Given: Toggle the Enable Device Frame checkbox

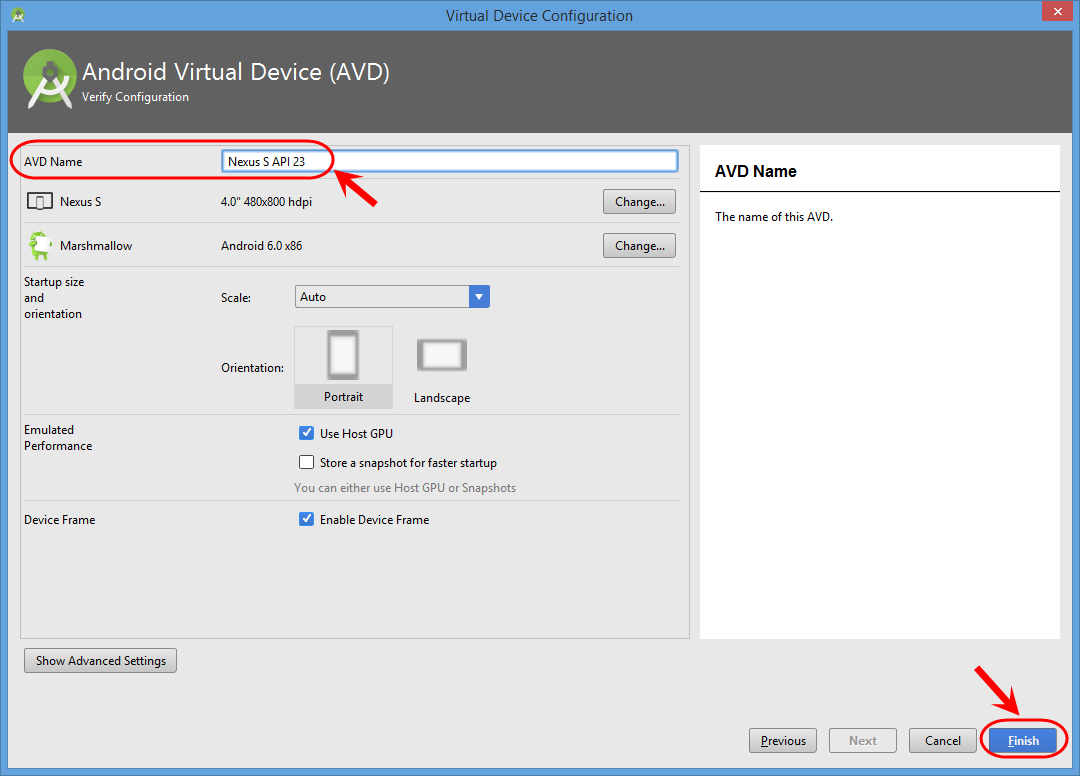Looking at the screenshot, I should (307, 519).
